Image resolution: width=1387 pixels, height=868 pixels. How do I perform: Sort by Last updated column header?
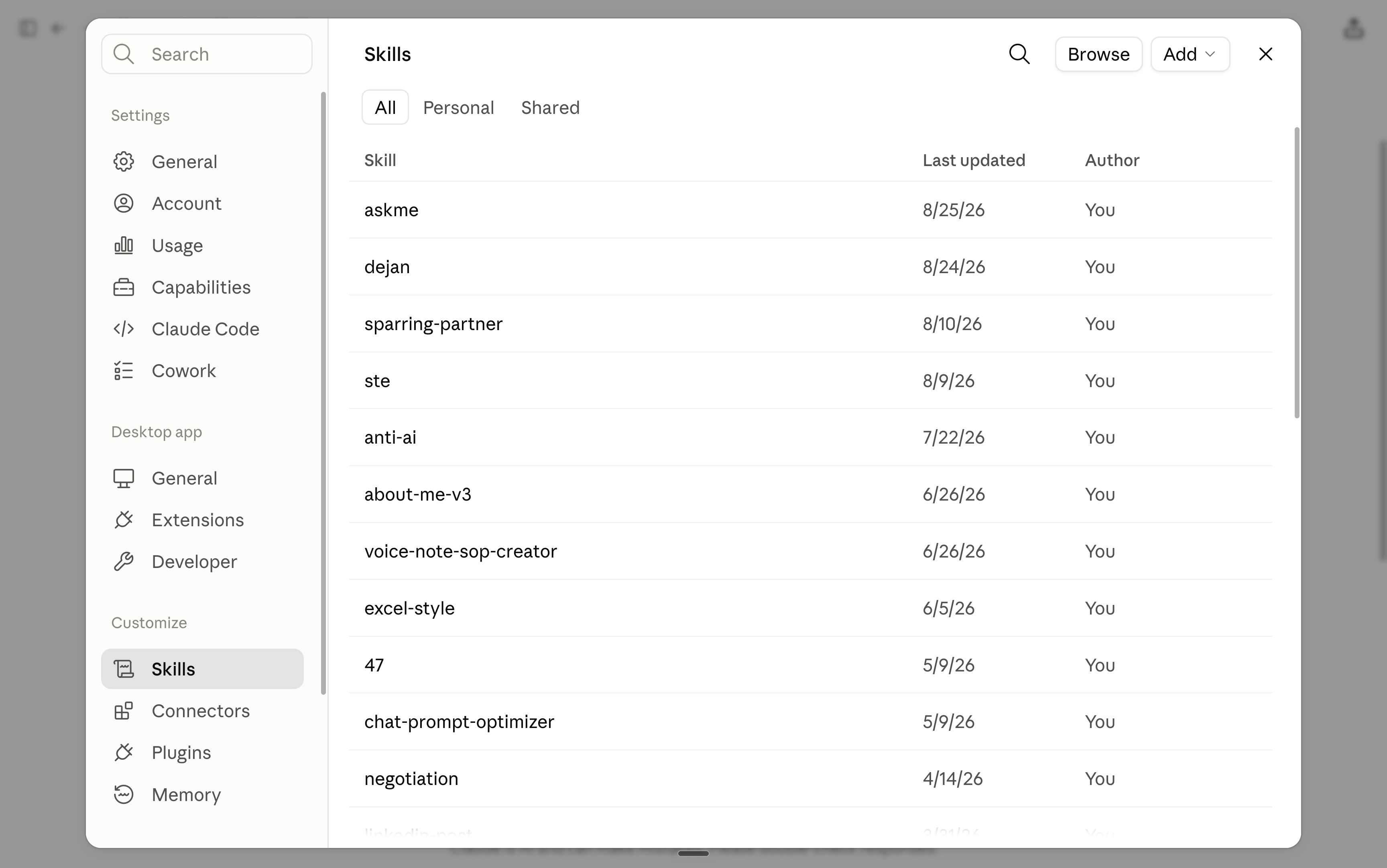pos(974,160)
